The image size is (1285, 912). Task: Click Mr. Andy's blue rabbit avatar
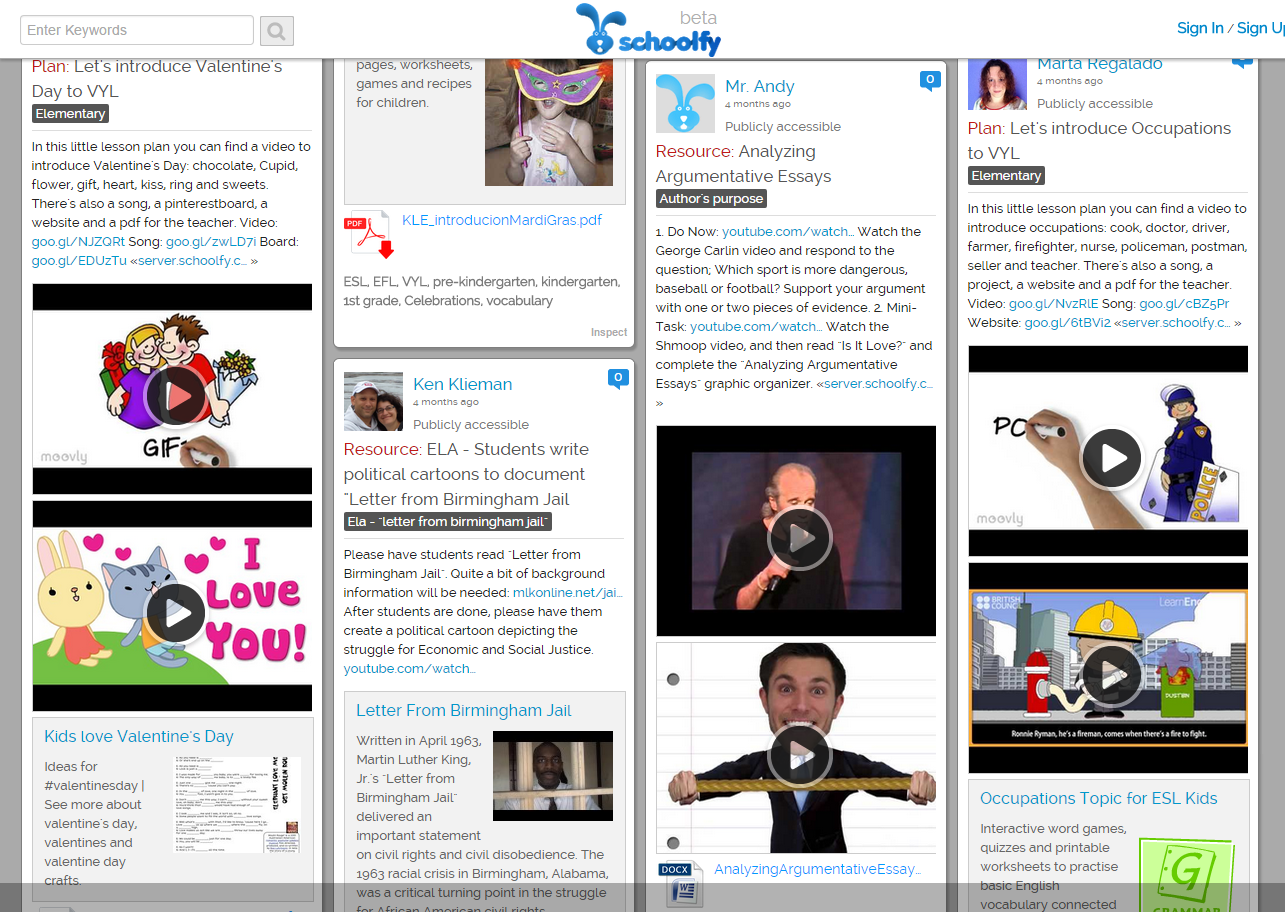coord(685,104)
